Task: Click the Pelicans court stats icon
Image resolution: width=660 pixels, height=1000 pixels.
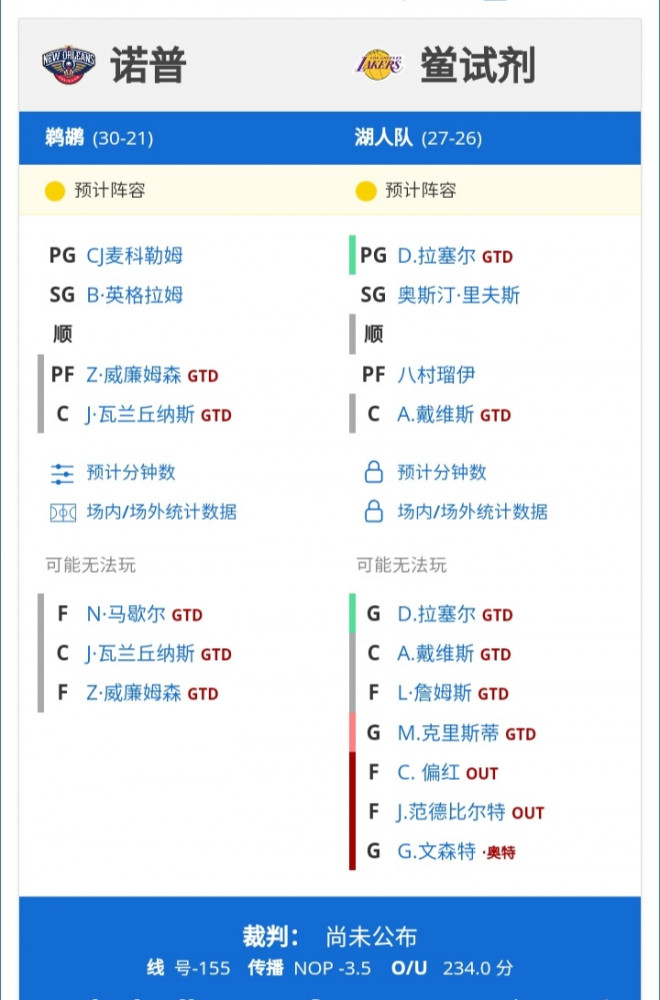Action: [62, 512]
